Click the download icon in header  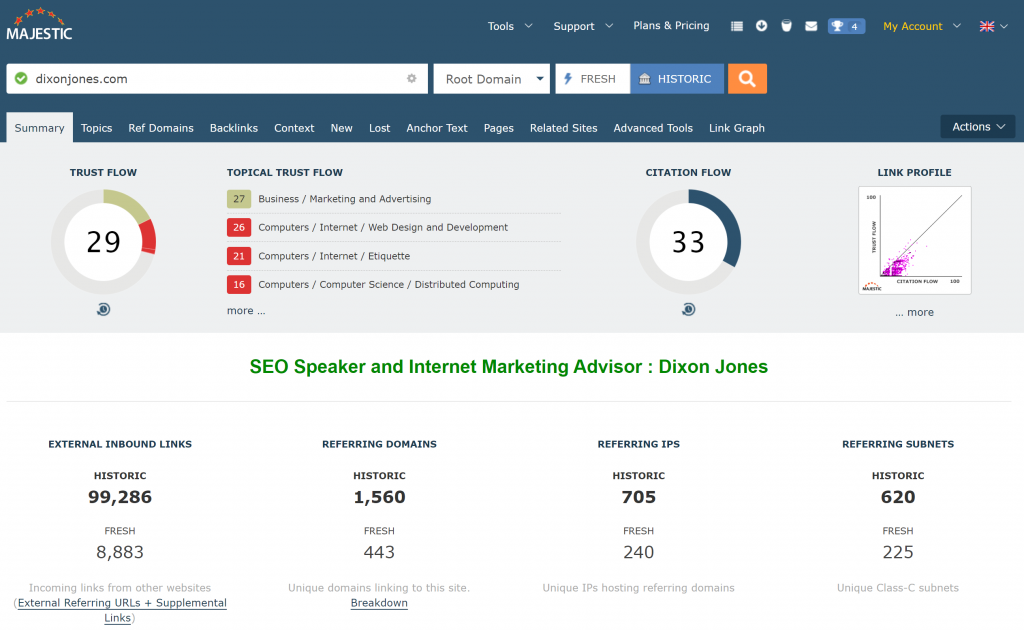pos(761,25)
